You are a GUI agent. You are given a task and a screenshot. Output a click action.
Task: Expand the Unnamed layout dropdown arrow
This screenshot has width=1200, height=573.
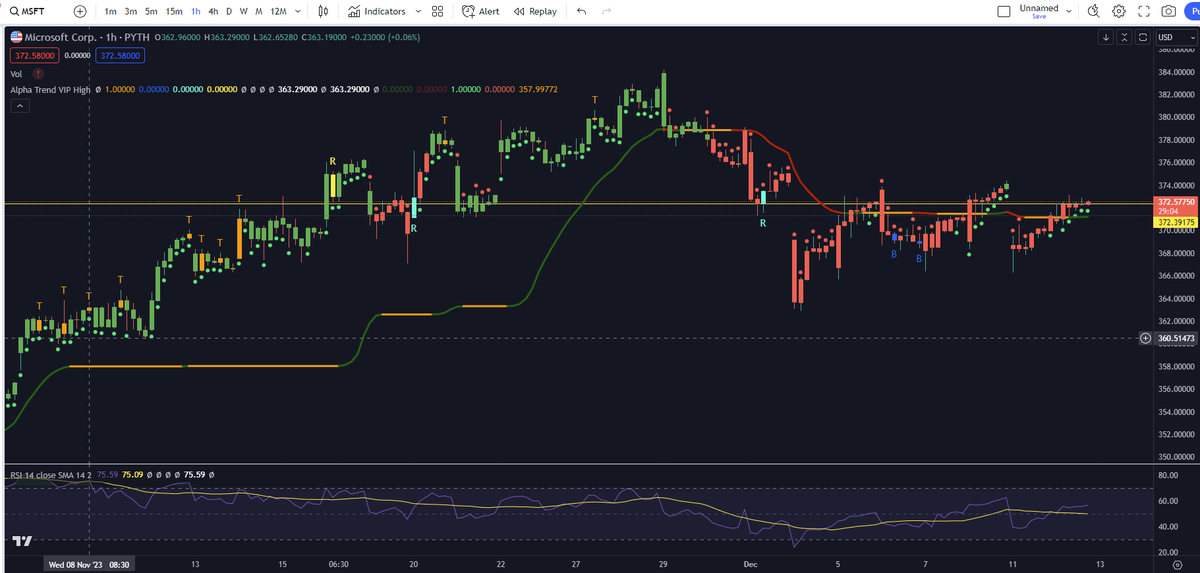1069,11
